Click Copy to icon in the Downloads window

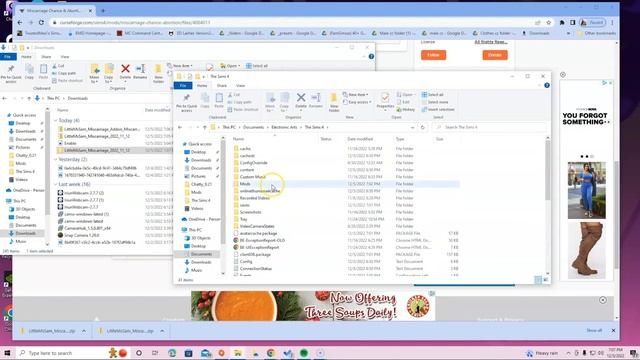(109, 73)
